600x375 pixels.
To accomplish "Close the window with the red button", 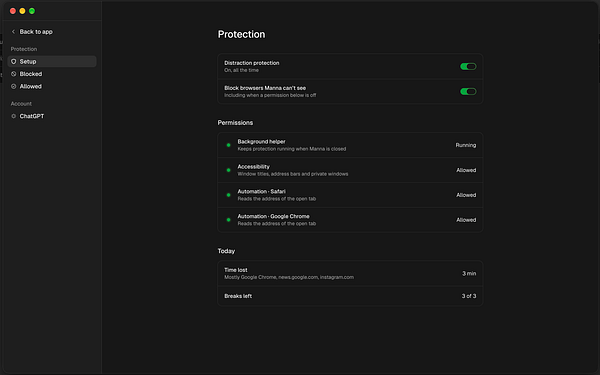I will (13, 11).
